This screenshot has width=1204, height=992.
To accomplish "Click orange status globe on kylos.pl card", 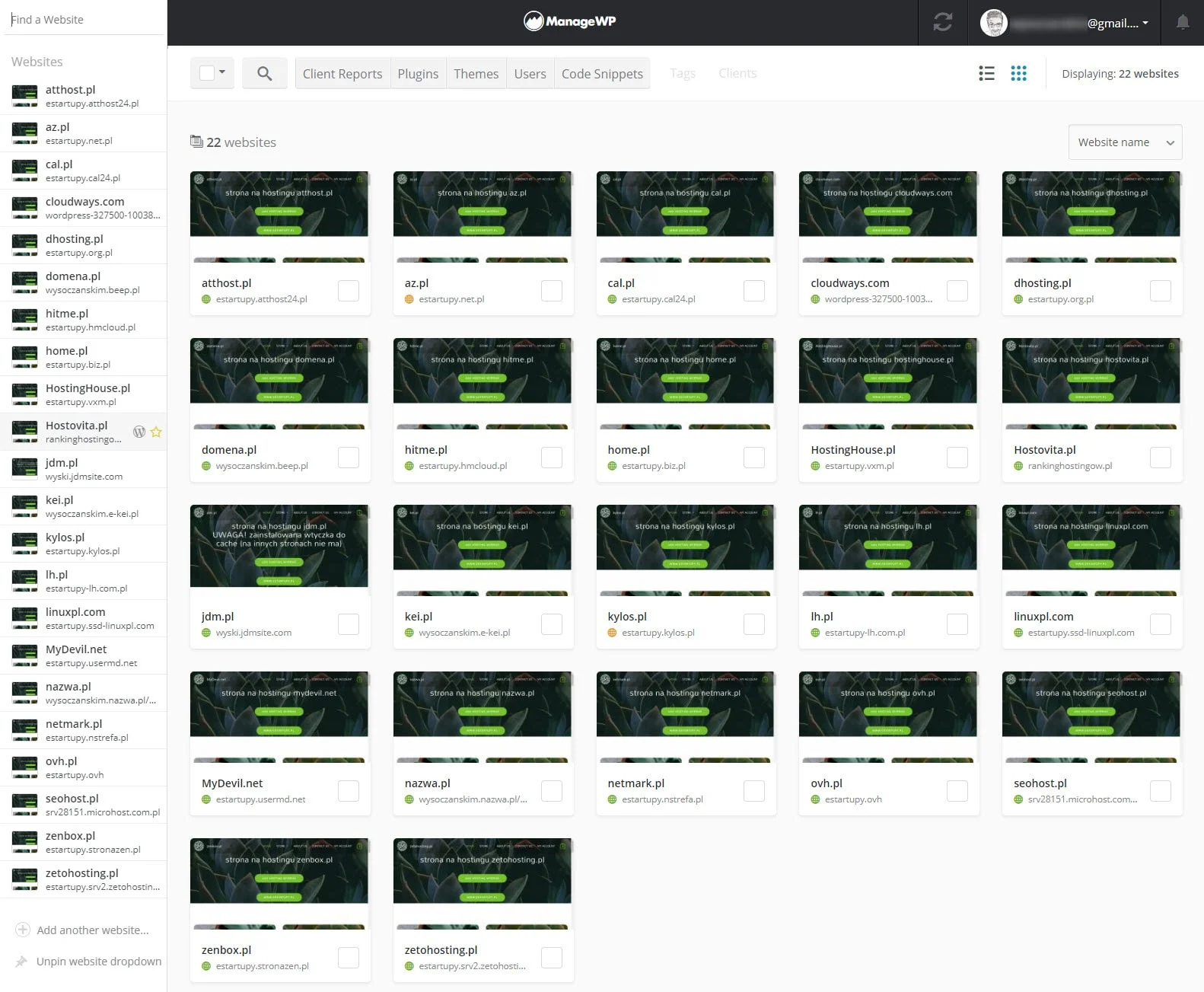I will 613,633.
